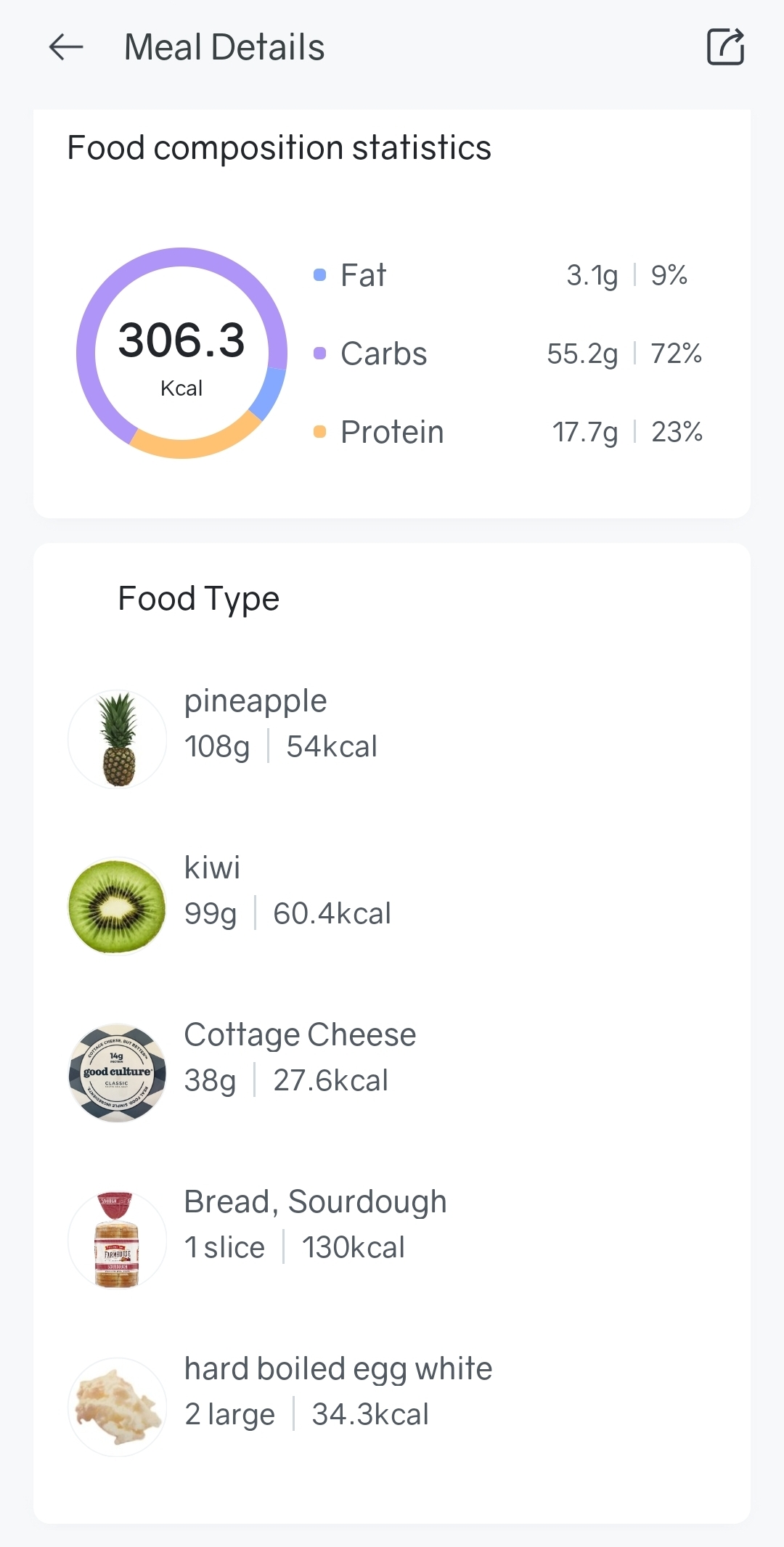This screenshot has height=1547, width=784.
Task: Tap the Carbs 55.2g value
Action: tap(582, 354)
